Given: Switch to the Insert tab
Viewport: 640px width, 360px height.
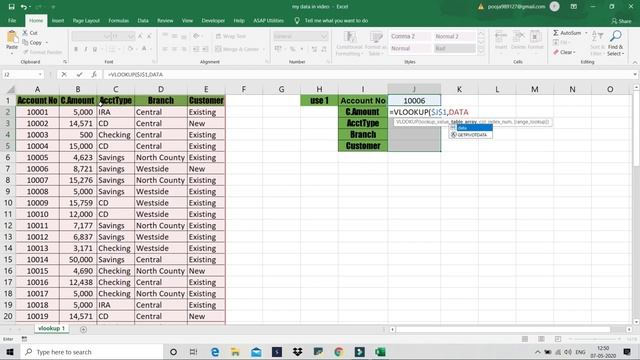Looking at the screenshot, I should tap(58, 20).
